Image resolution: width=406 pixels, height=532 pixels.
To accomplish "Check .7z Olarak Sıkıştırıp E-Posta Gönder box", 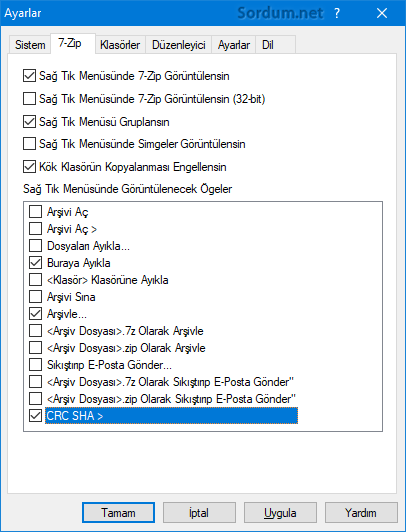I will tap(35, 382).
